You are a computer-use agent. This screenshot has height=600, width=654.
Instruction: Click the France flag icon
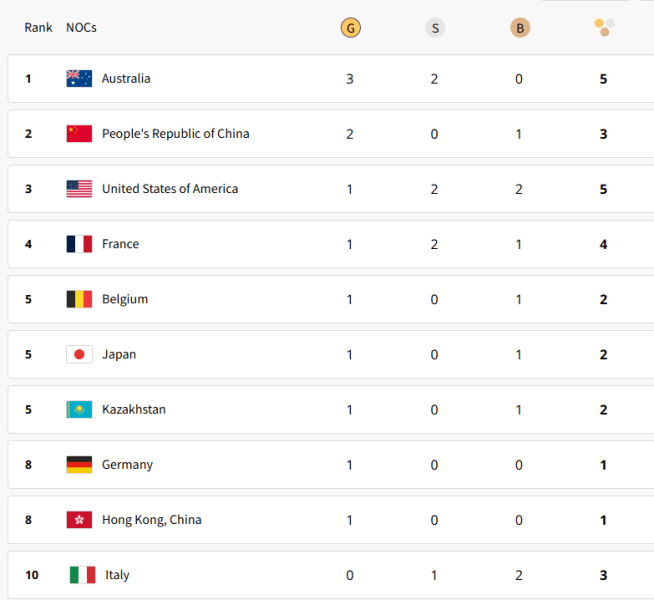(x=79, y=244)
